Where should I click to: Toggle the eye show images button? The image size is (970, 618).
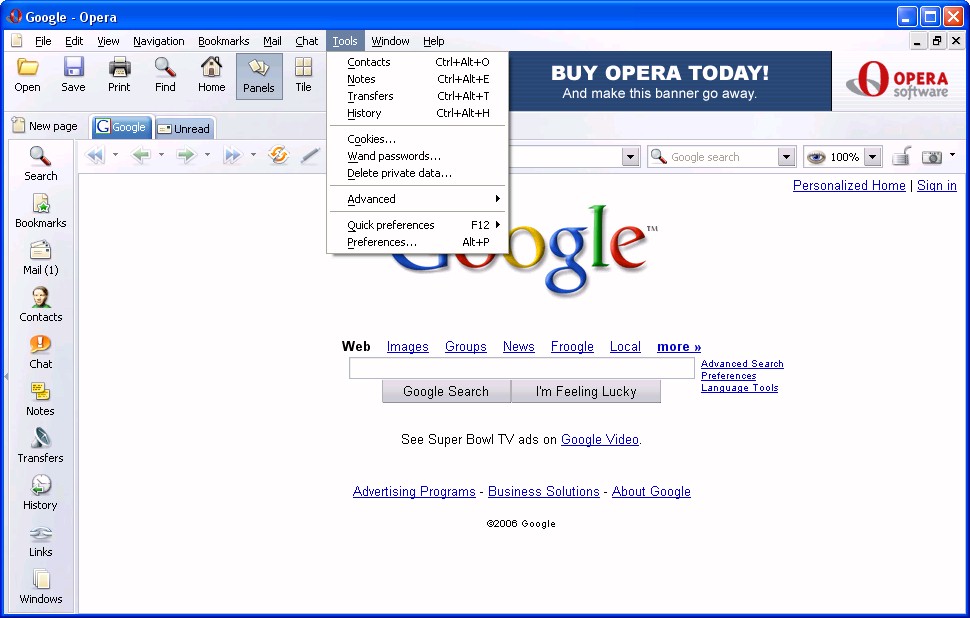[817, 157]
